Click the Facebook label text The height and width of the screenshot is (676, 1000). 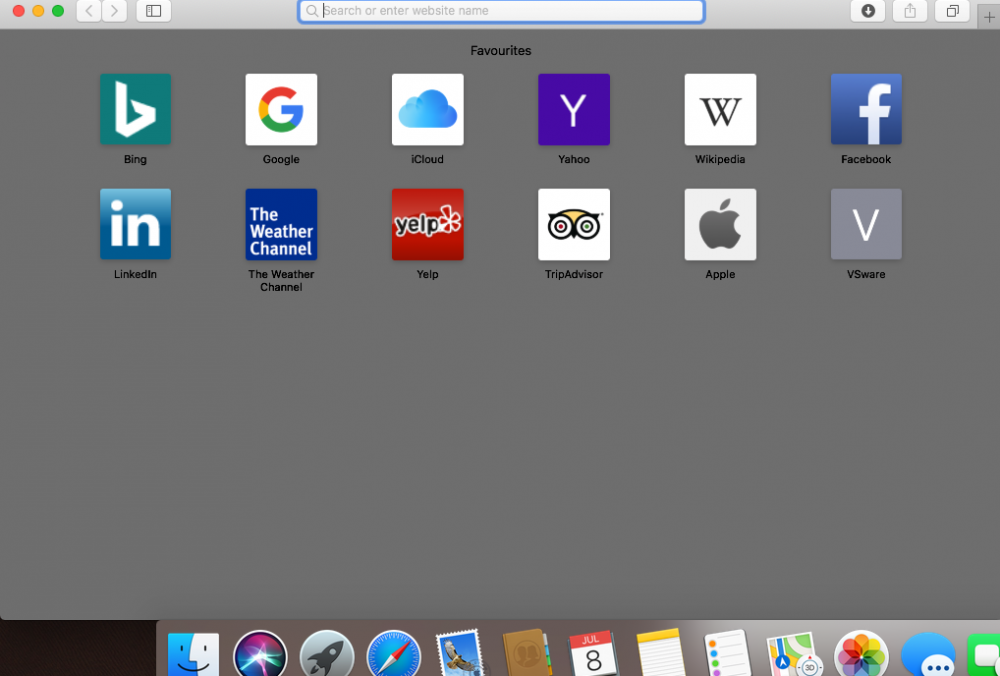coord(866,159)
